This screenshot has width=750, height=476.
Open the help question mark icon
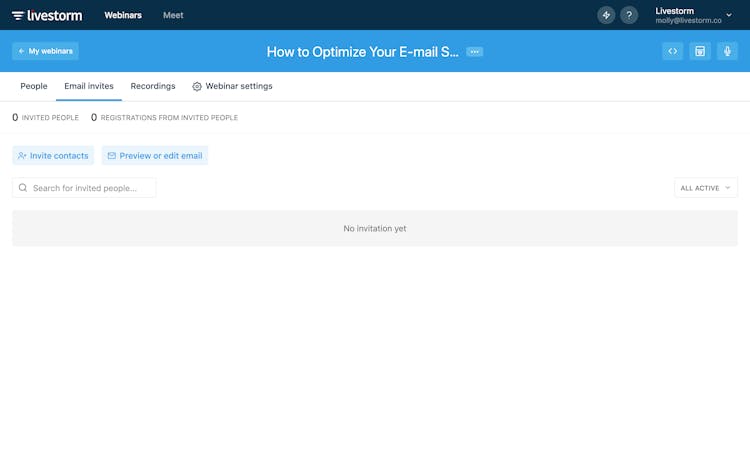629,15
